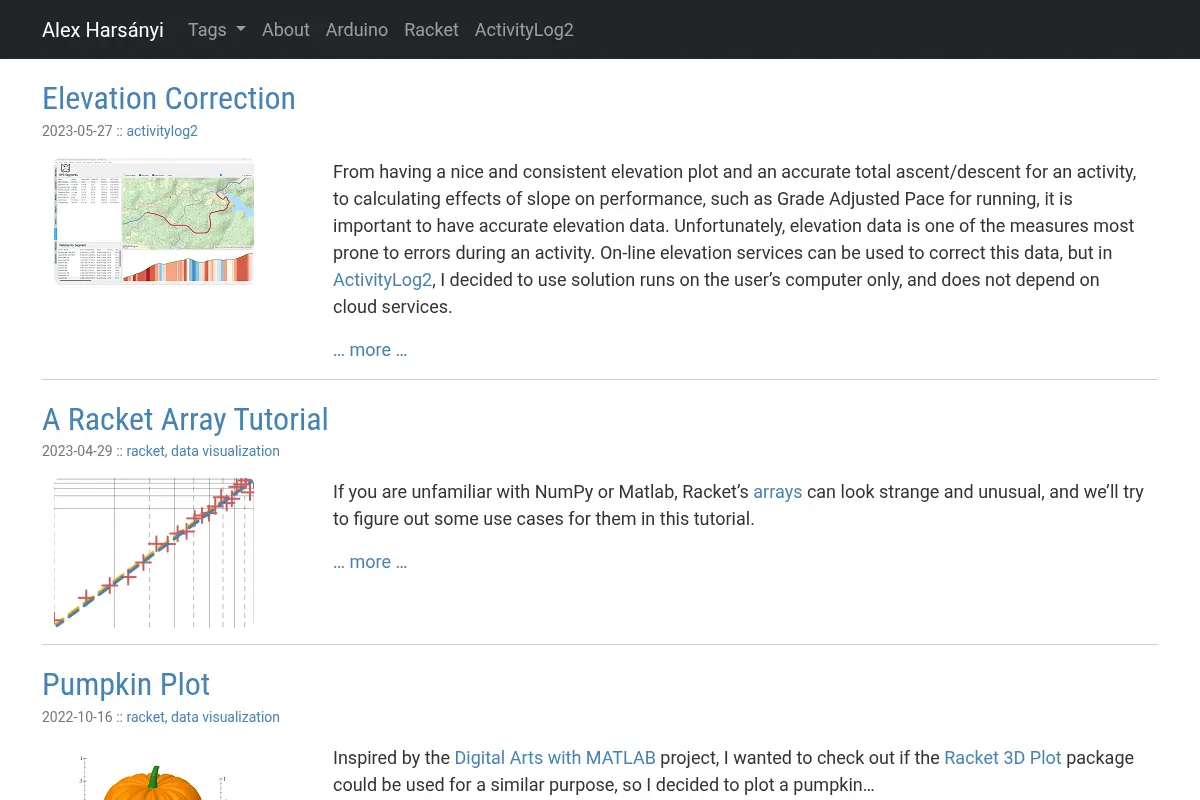Open the Elevation Correction article title
Image resolution: width=1200 pixels, height=800 pixels.
pos(169,98)
